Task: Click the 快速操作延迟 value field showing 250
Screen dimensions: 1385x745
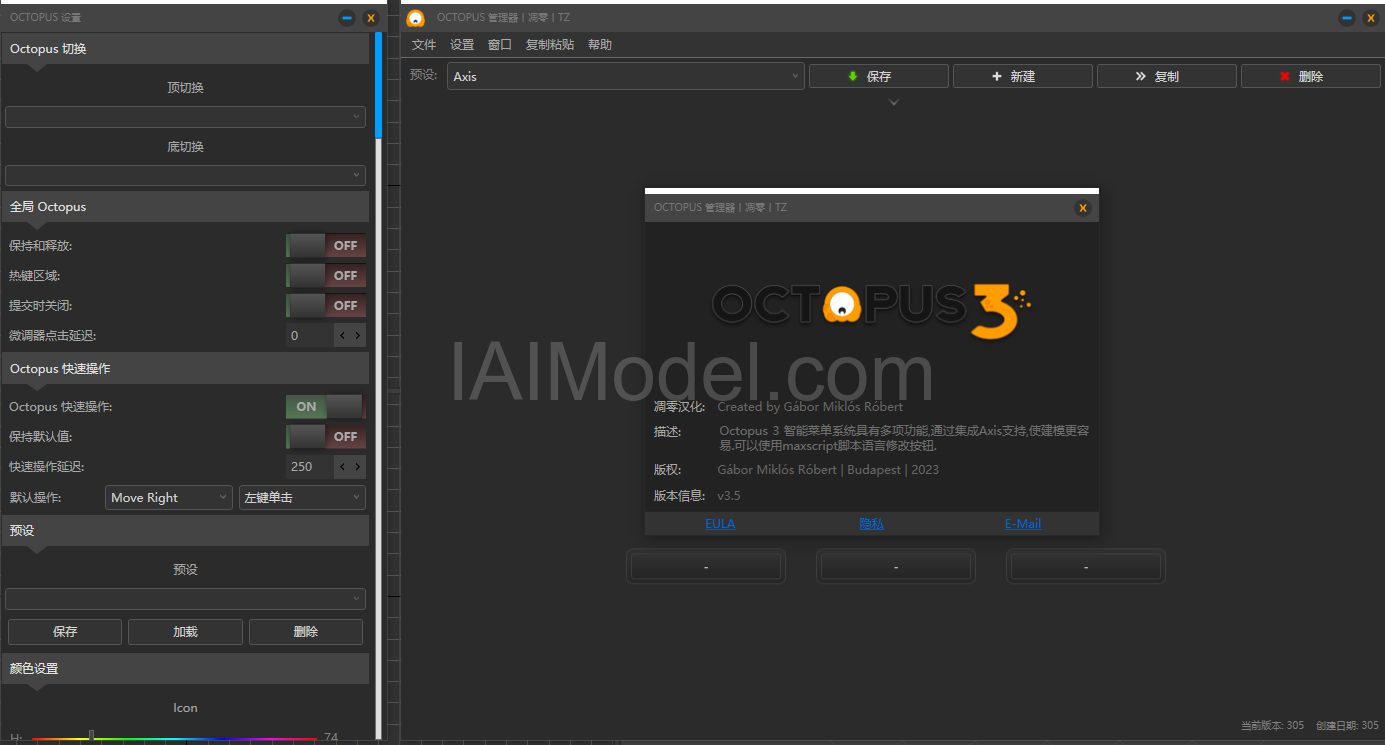Action: [310, 467]
